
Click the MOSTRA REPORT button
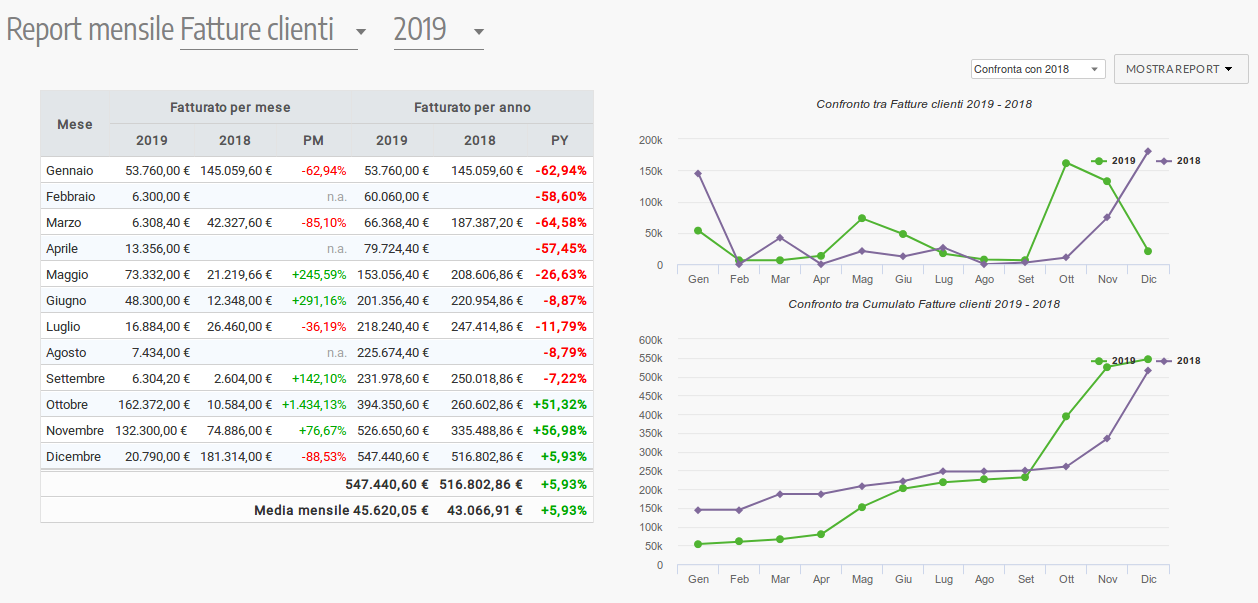coord(1180,69)
